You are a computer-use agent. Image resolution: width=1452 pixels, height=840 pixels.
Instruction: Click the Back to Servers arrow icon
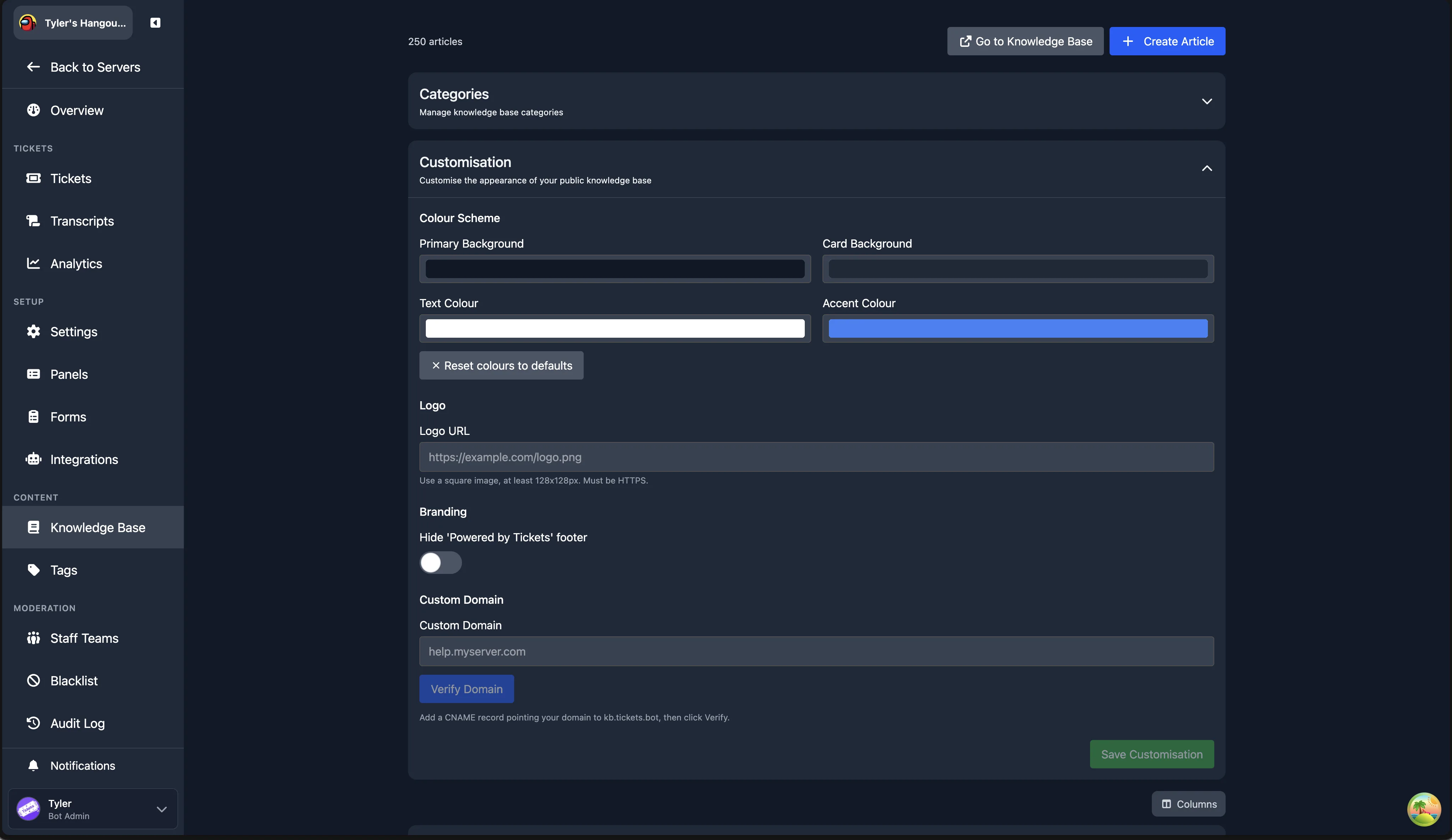[x=33, y=67]
